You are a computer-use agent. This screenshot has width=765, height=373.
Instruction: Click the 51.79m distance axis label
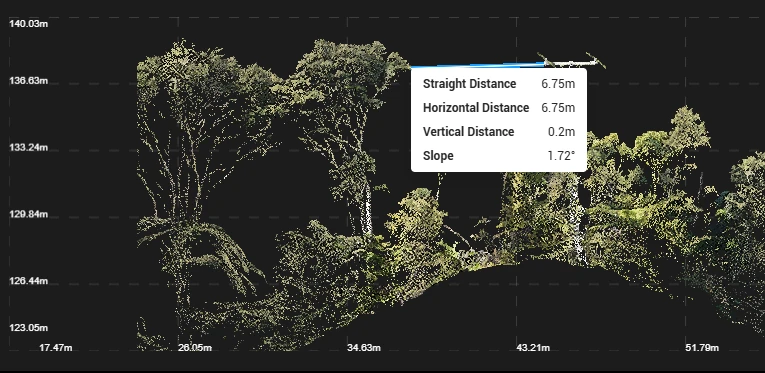(x=702, y=348)
